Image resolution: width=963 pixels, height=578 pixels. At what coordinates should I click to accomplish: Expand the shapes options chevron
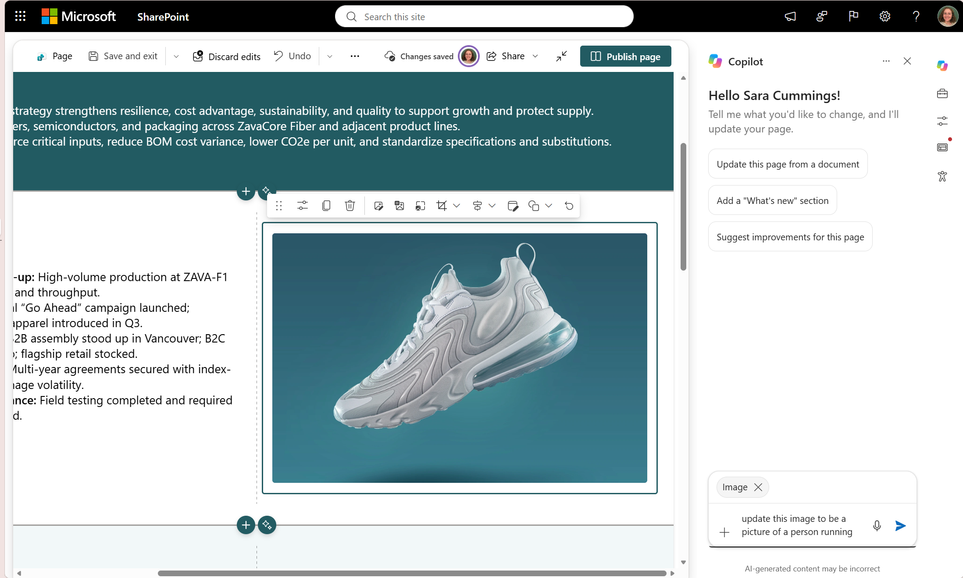coord(548,206)
